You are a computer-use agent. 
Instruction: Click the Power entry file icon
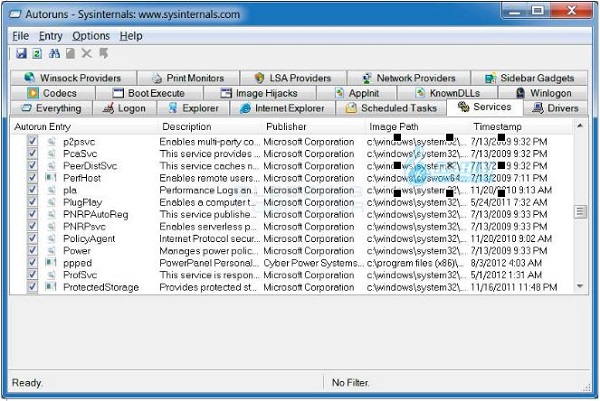51,251
